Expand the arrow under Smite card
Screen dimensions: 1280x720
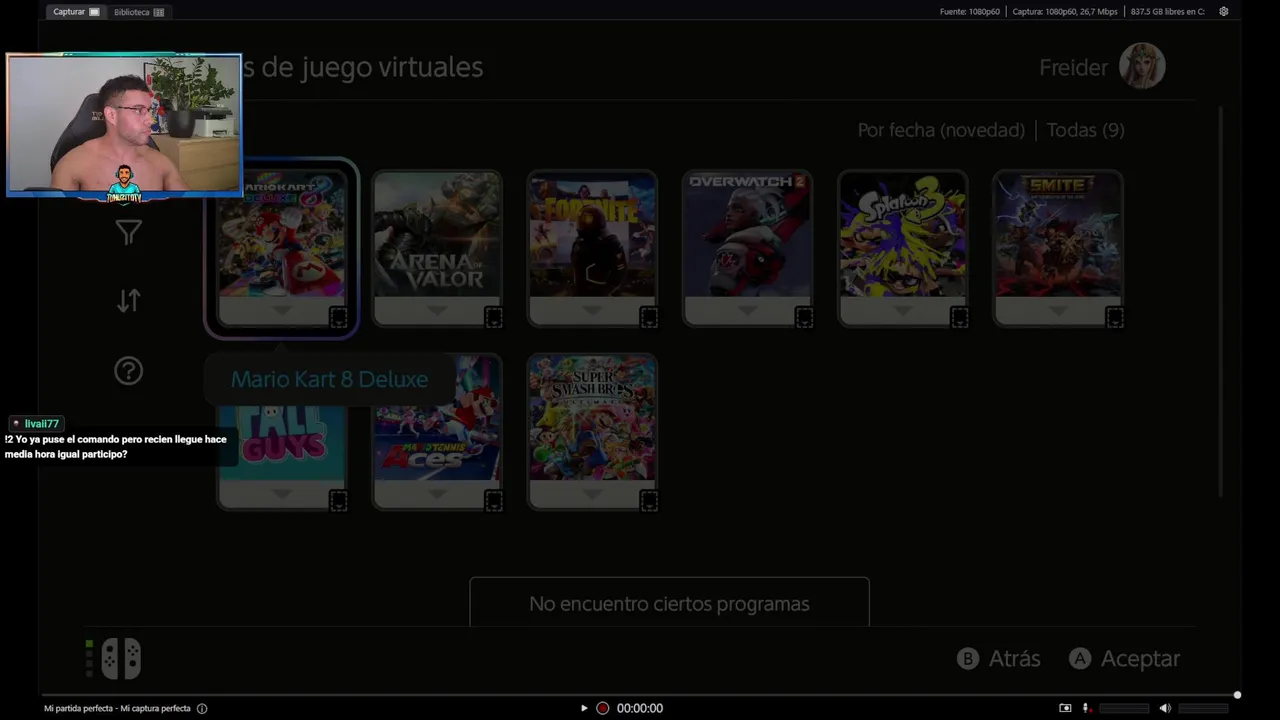tap(1057, 311)
